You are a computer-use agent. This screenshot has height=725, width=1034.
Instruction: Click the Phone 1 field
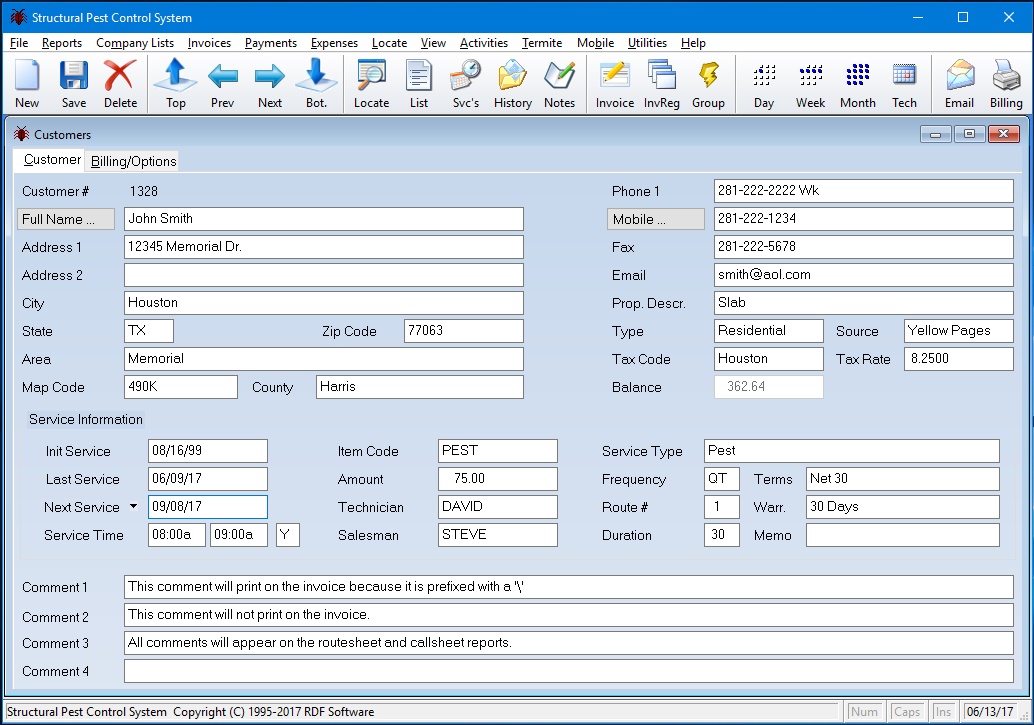[864, 191]
